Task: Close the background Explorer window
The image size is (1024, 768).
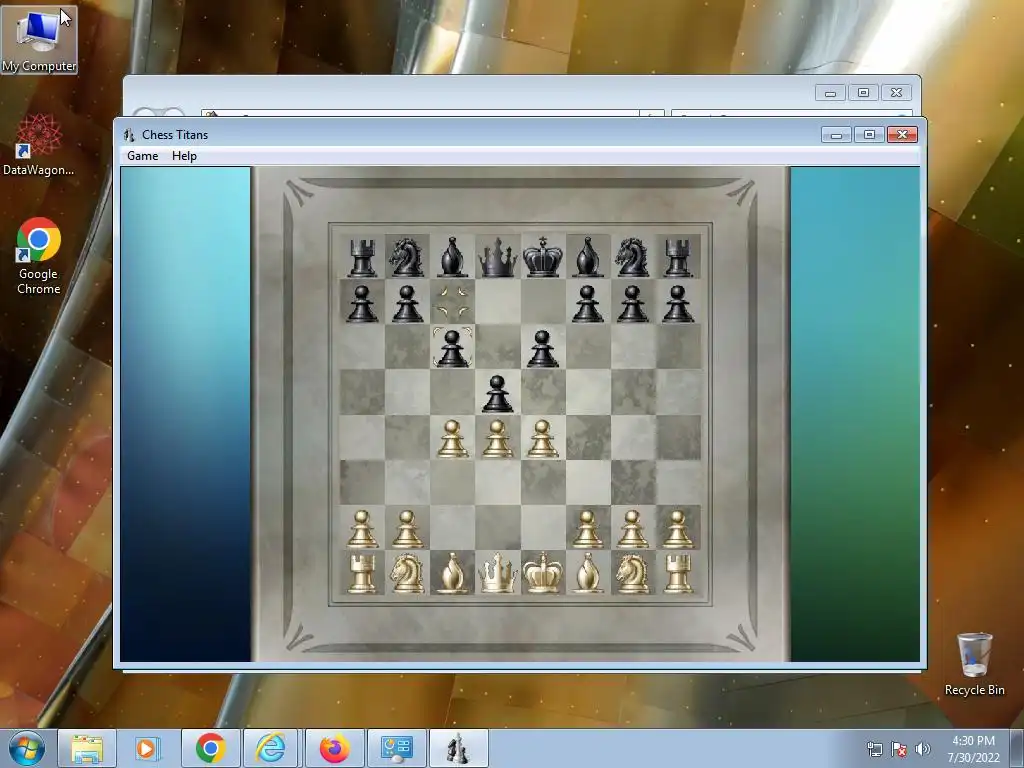Action: (x=897, y=93)
